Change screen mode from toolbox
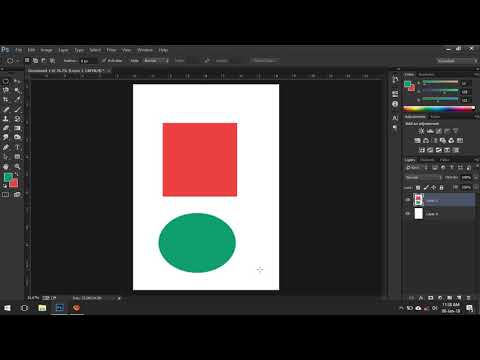 17,195
